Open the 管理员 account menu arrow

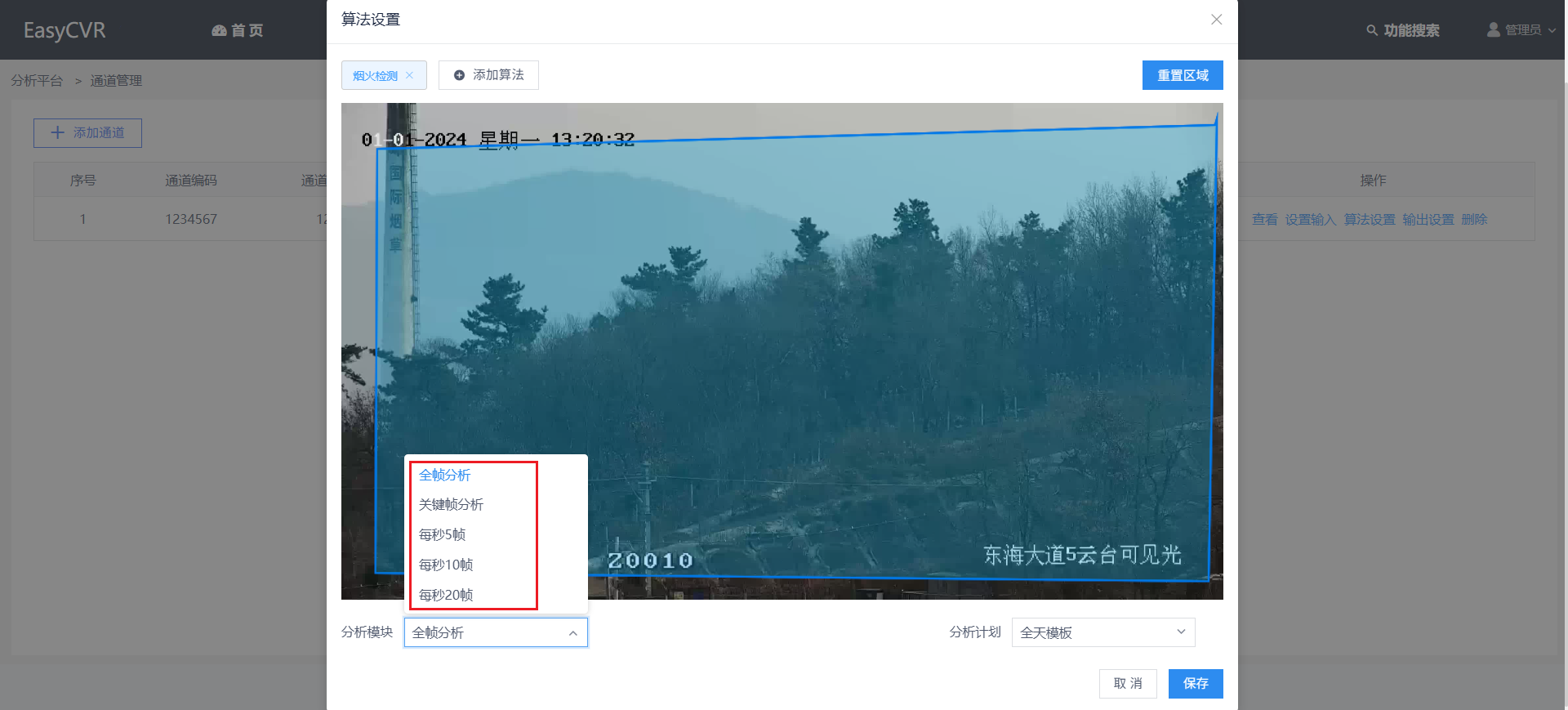[1552, 30]
